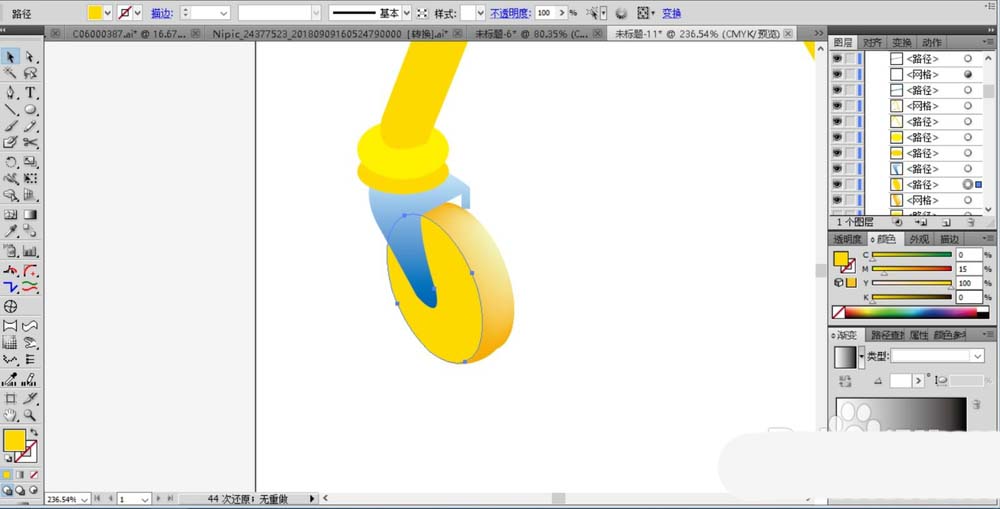The width and height of the screenshot is (1000, 509).
Task: Select the Pencil tool
Action: coord(30,126)
